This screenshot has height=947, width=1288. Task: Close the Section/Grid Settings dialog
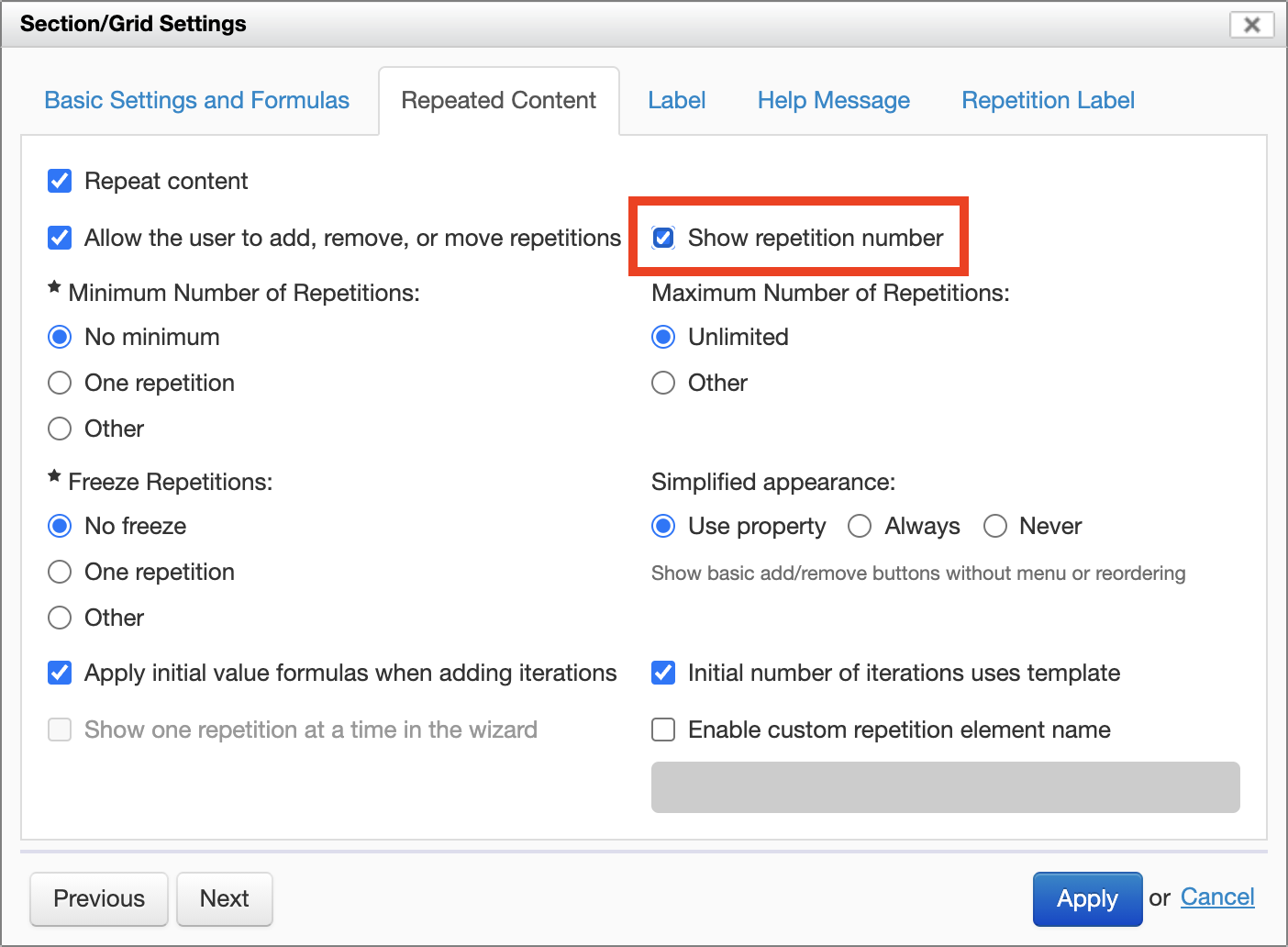(1251, 25)
